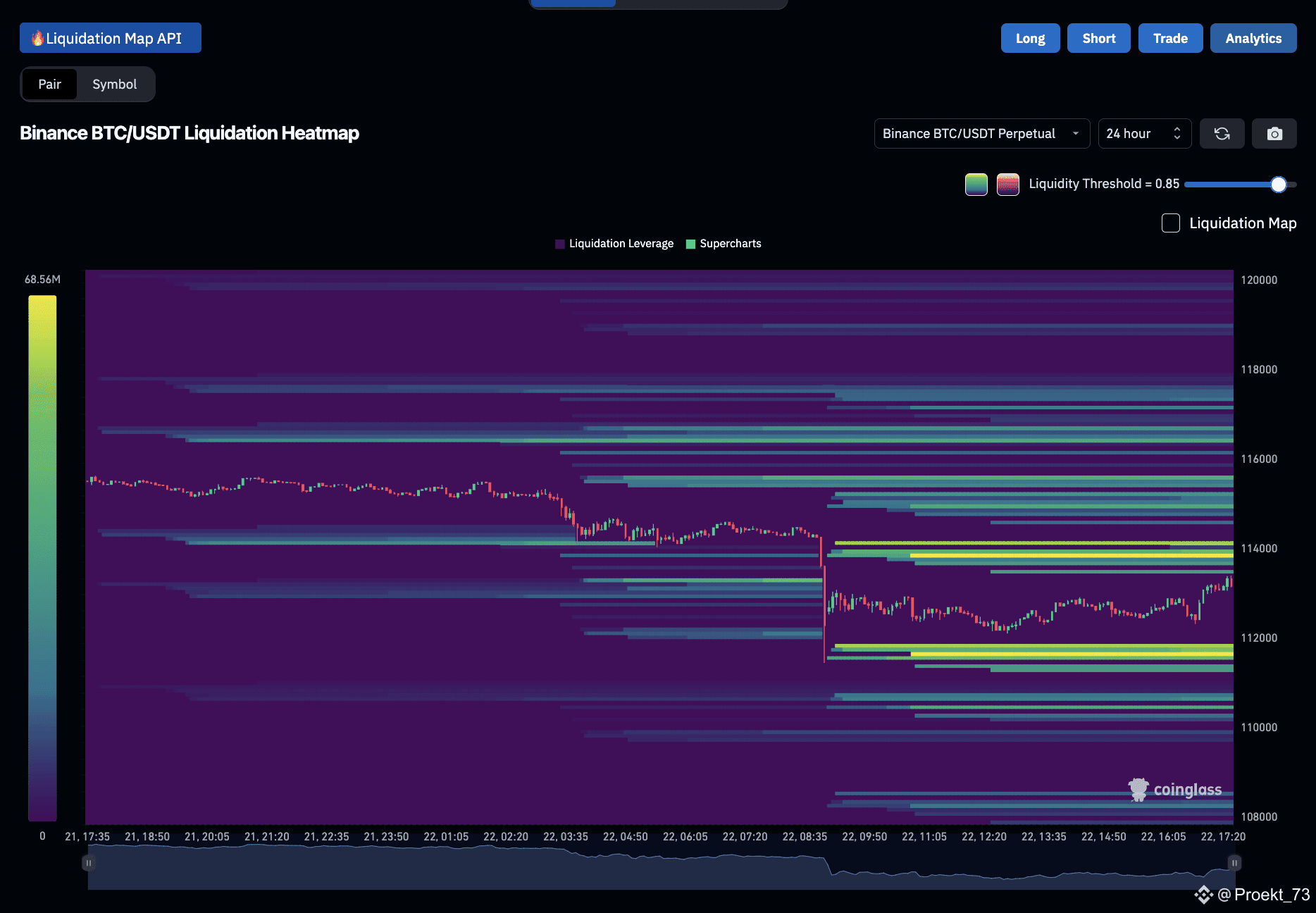Open the 24 hour timeframe selector
This screenshot has height=913, width=1316.
click(1145, 134)
